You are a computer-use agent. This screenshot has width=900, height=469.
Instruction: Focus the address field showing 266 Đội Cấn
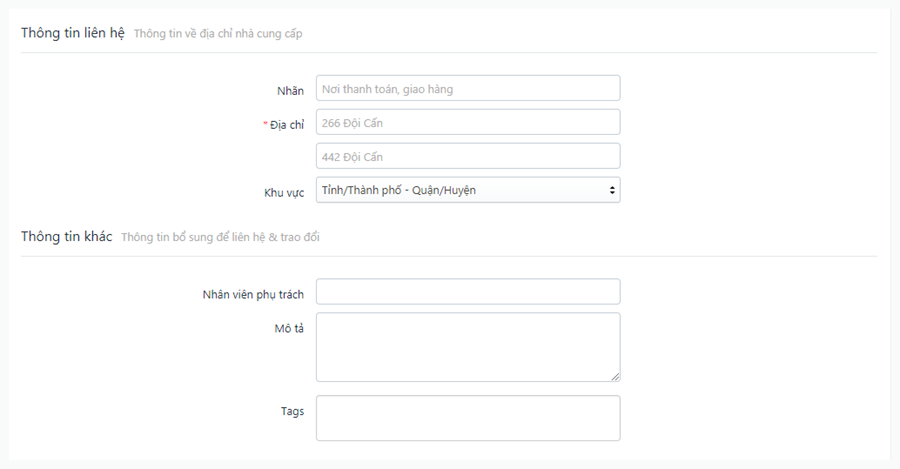(x=468, y=122)
